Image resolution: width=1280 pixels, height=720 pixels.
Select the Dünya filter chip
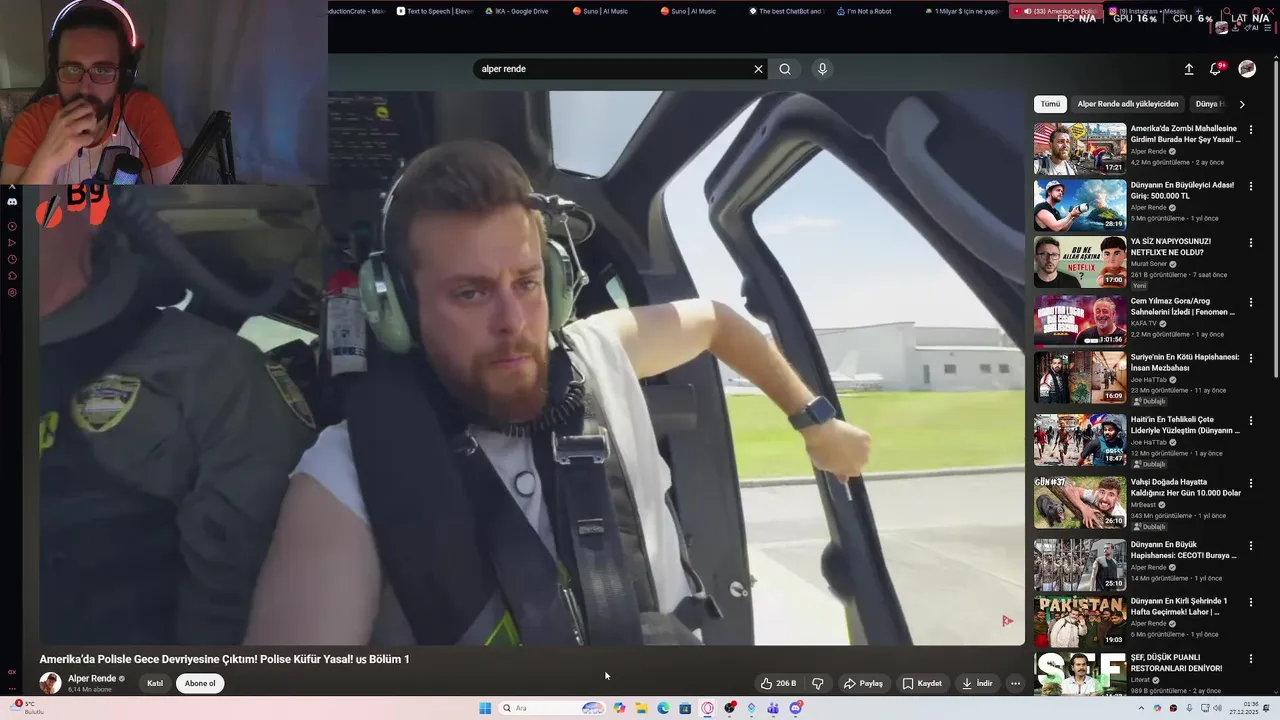click(x=1209, y=104)
